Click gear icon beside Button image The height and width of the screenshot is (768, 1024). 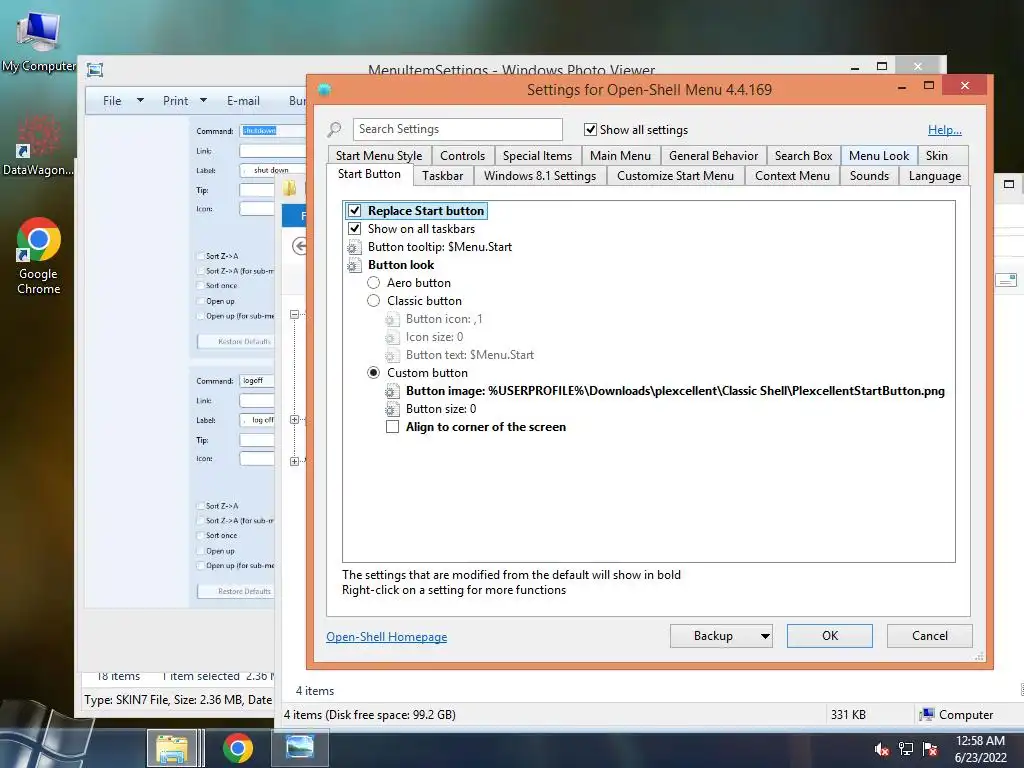392,391
